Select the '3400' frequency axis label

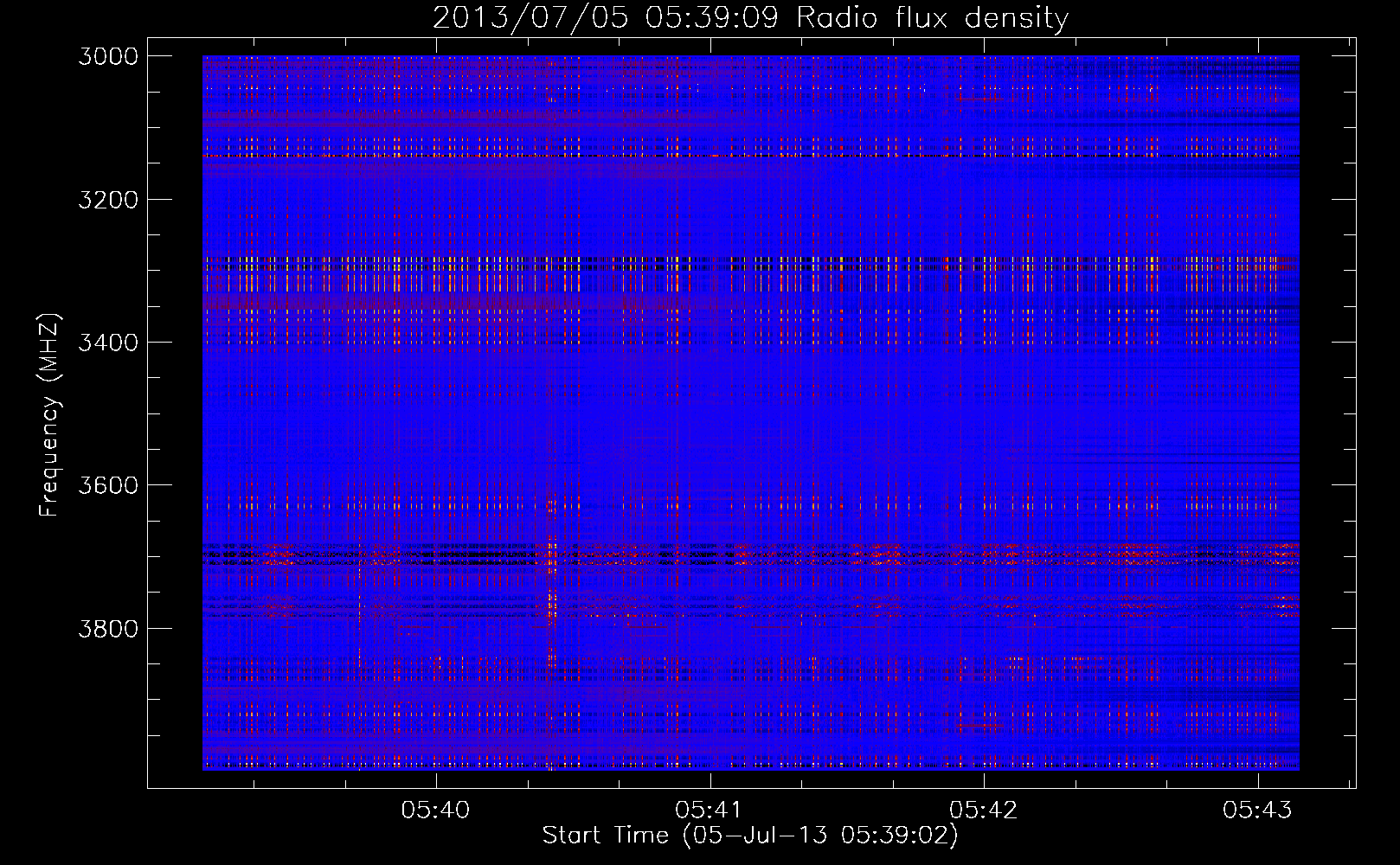click(107, 343)
